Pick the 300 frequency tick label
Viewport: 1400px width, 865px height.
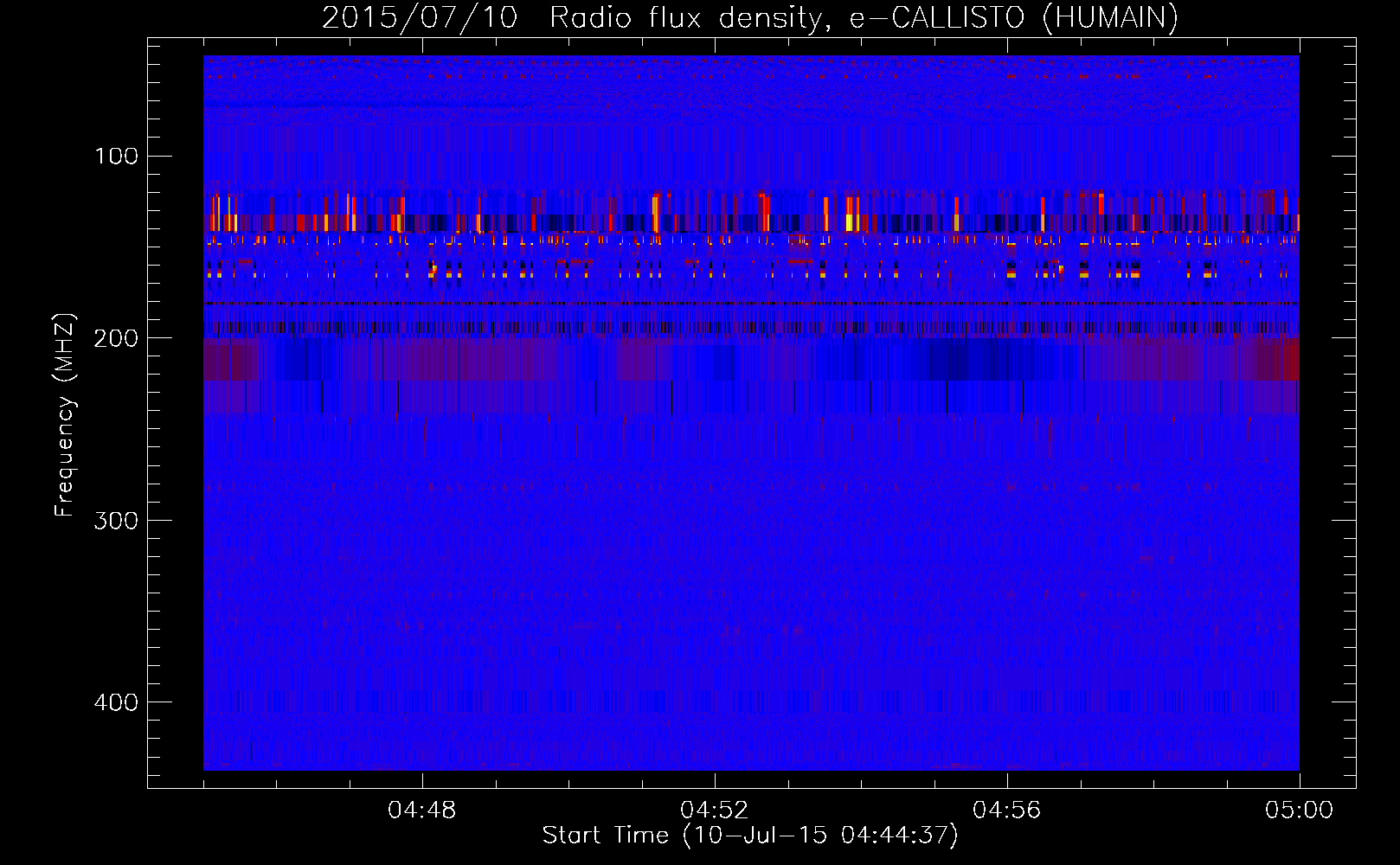tap(117, 520)
